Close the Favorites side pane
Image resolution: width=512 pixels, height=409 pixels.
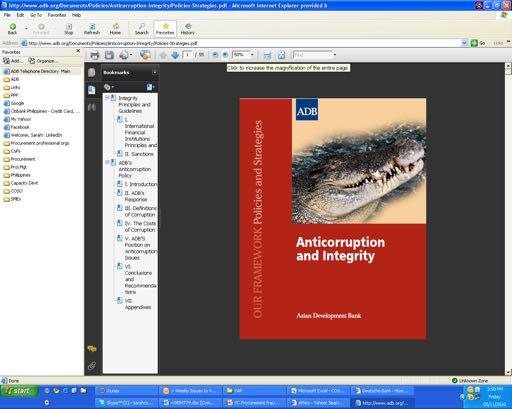[x=78, y=51]
